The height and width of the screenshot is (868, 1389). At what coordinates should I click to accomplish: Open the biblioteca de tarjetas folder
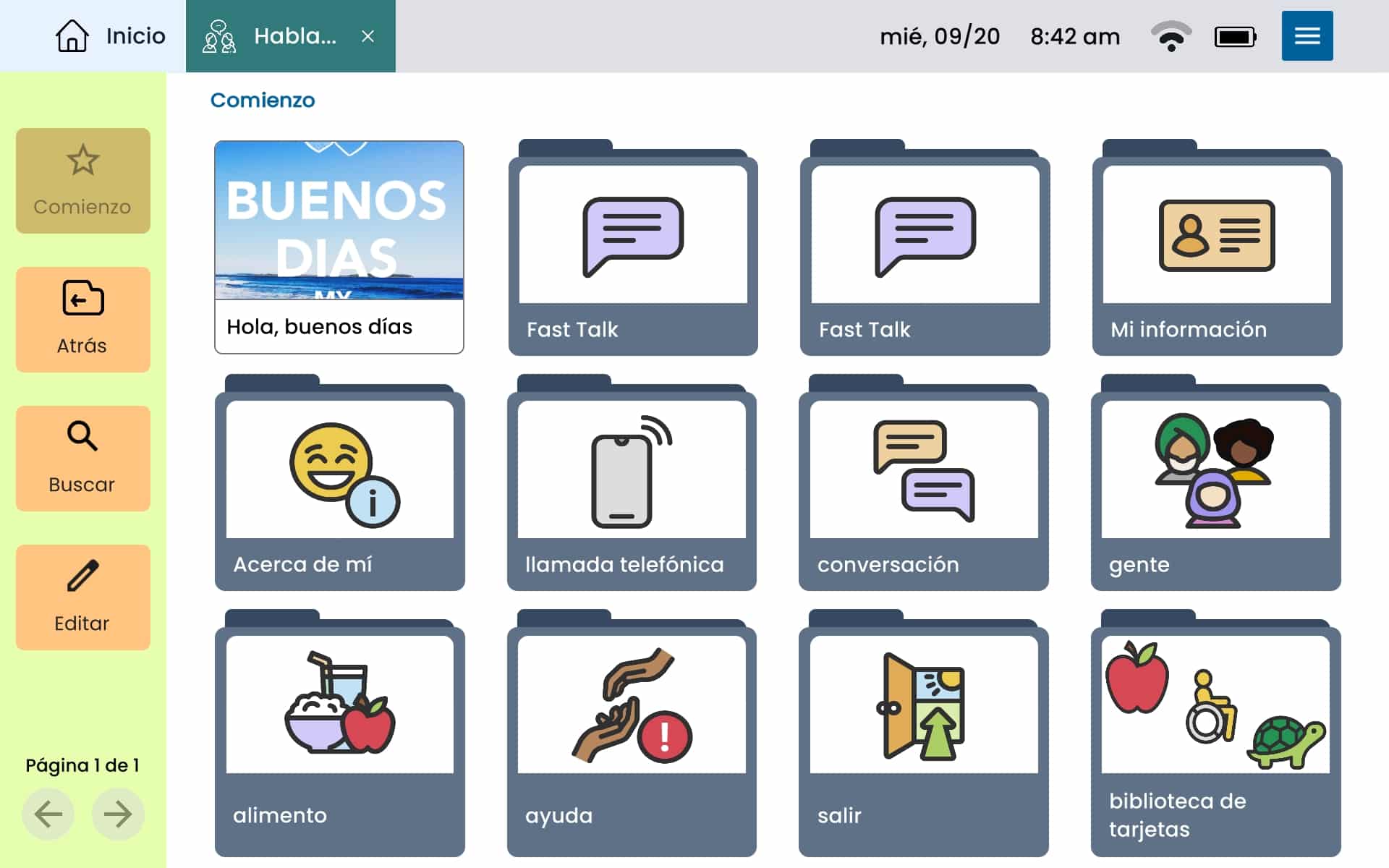pyautogui.click(x=1215, y=734)
